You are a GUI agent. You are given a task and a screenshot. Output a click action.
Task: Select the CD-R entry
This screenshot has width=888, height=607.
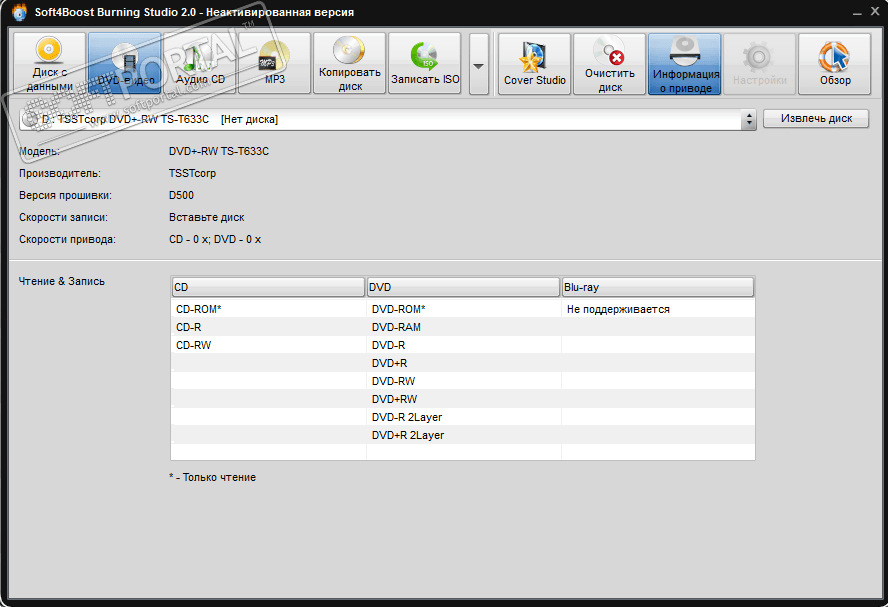pos(189,327)
